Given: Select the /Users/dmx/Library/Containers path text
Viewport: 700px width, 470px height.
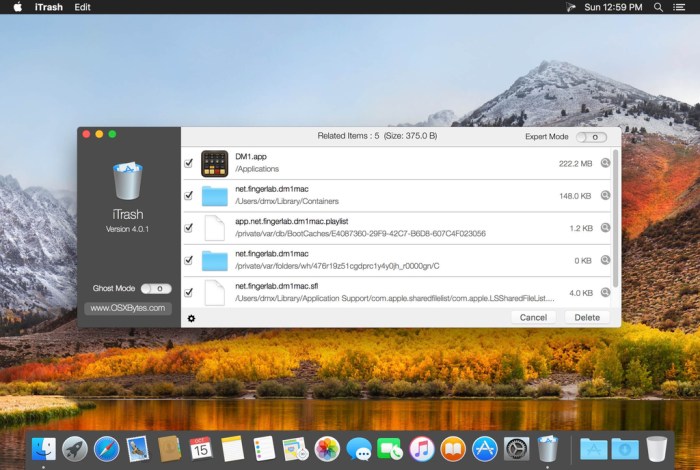Looking at the screenshot, I should coord(287,201).
